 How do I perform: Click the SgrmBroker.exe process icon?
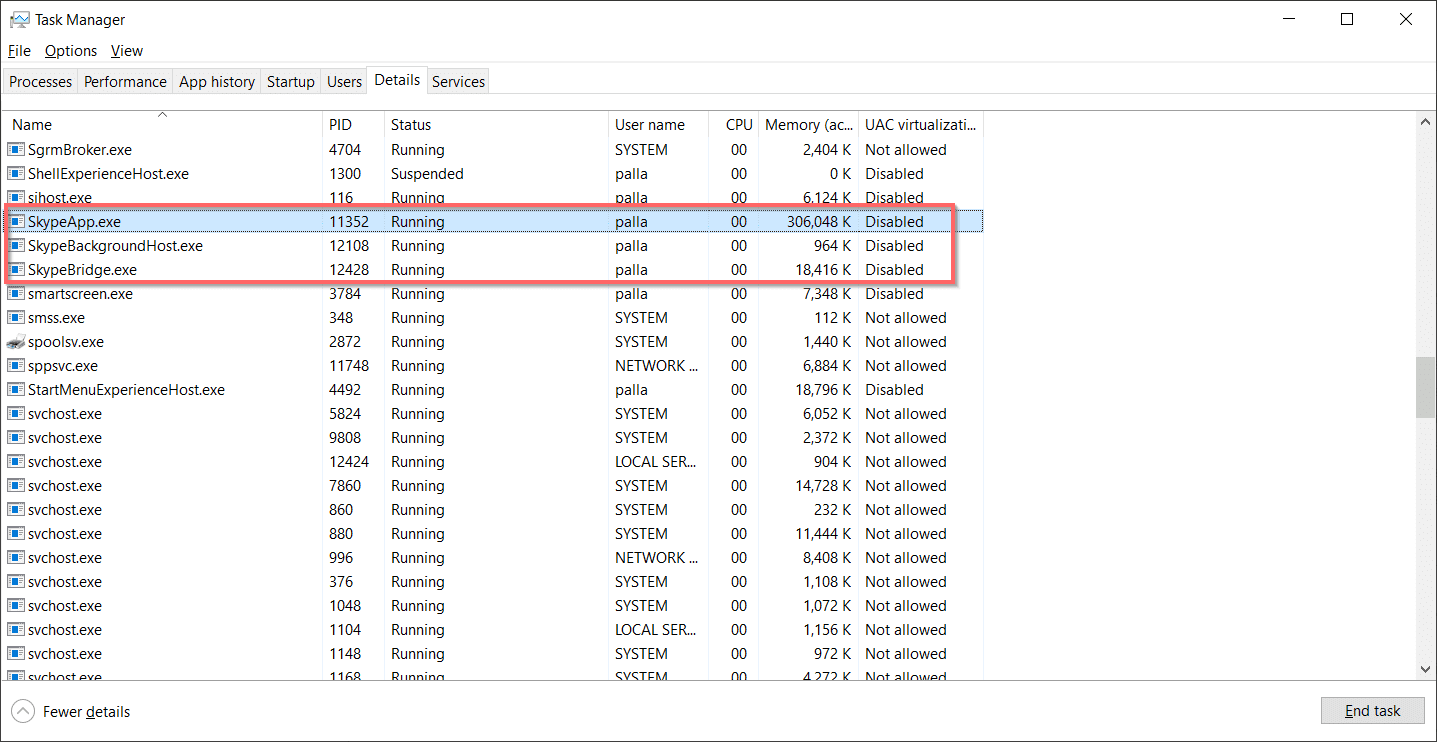click(x=16, y=150)
